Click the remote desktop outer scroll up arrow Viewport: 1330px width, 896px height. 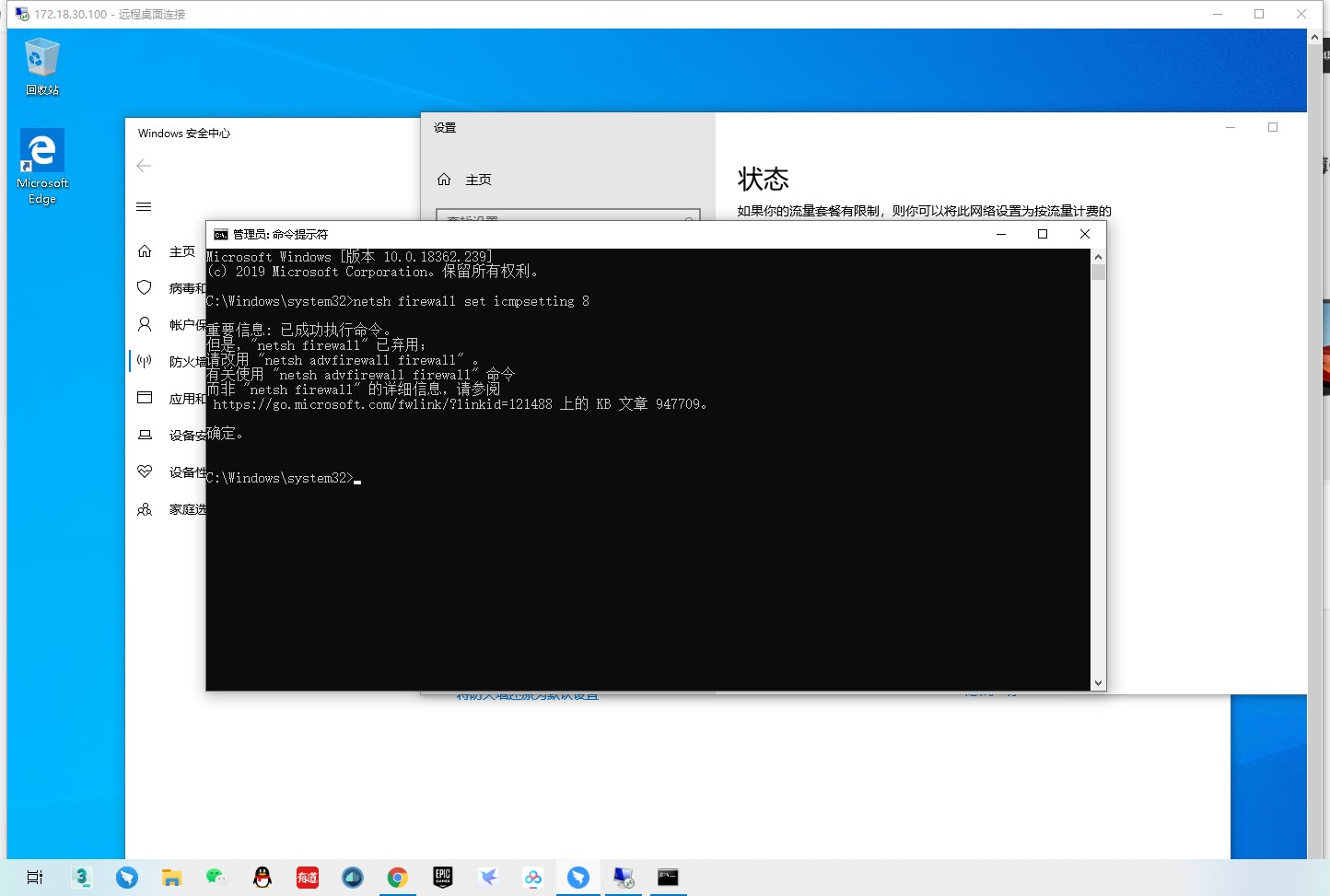coord(1314,37)
